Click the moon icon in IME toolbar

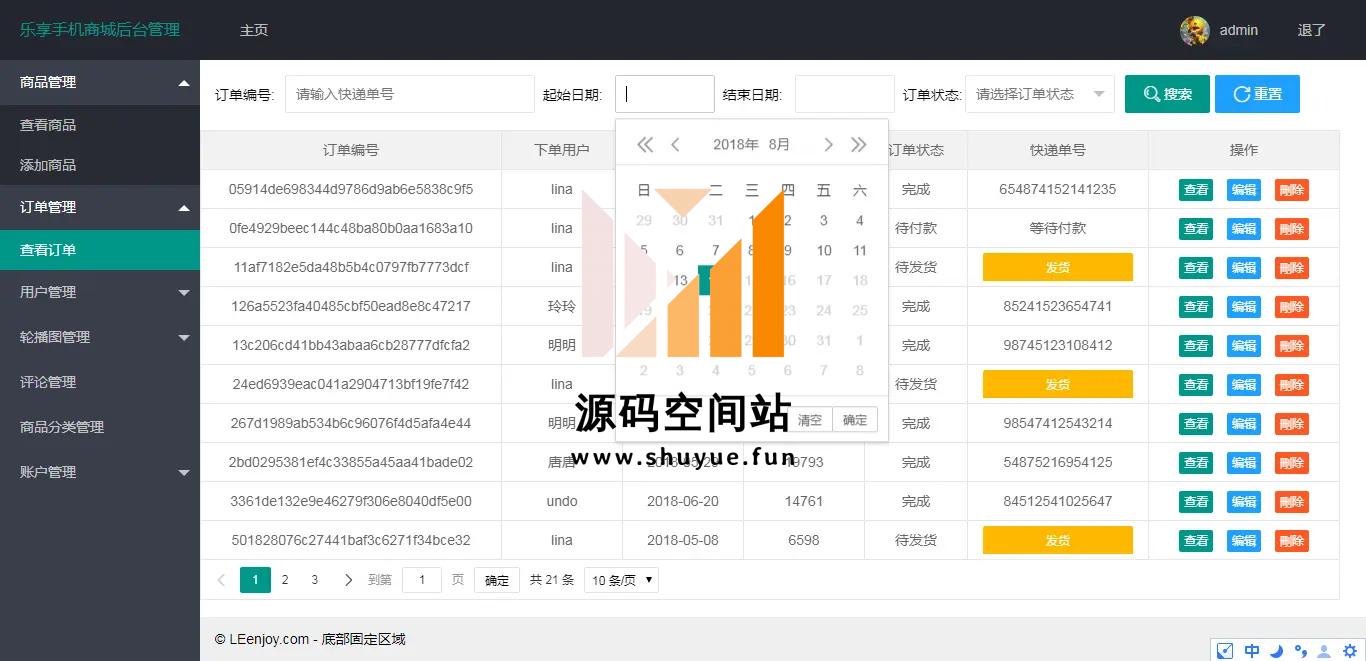coord(1276,651)
